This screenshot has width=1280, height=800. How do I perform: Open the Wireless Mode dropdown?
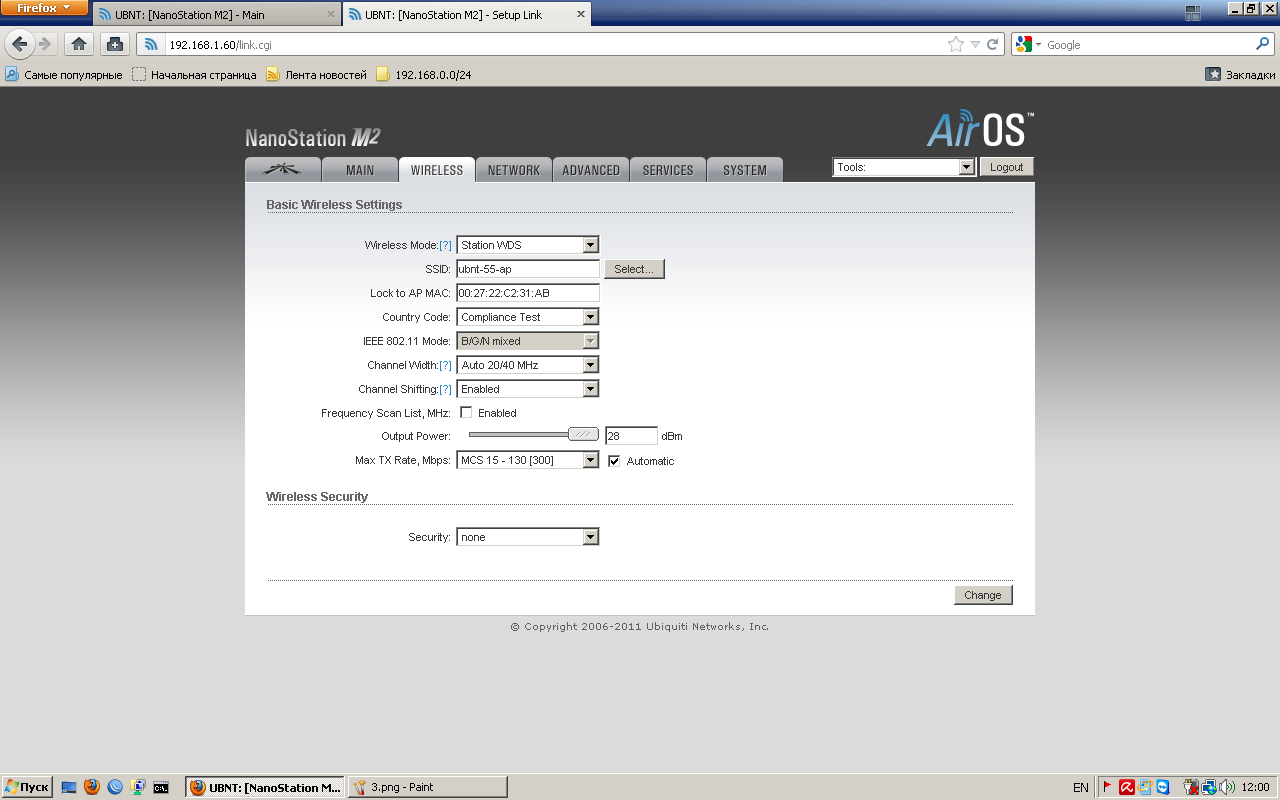(x=527, y=245)
